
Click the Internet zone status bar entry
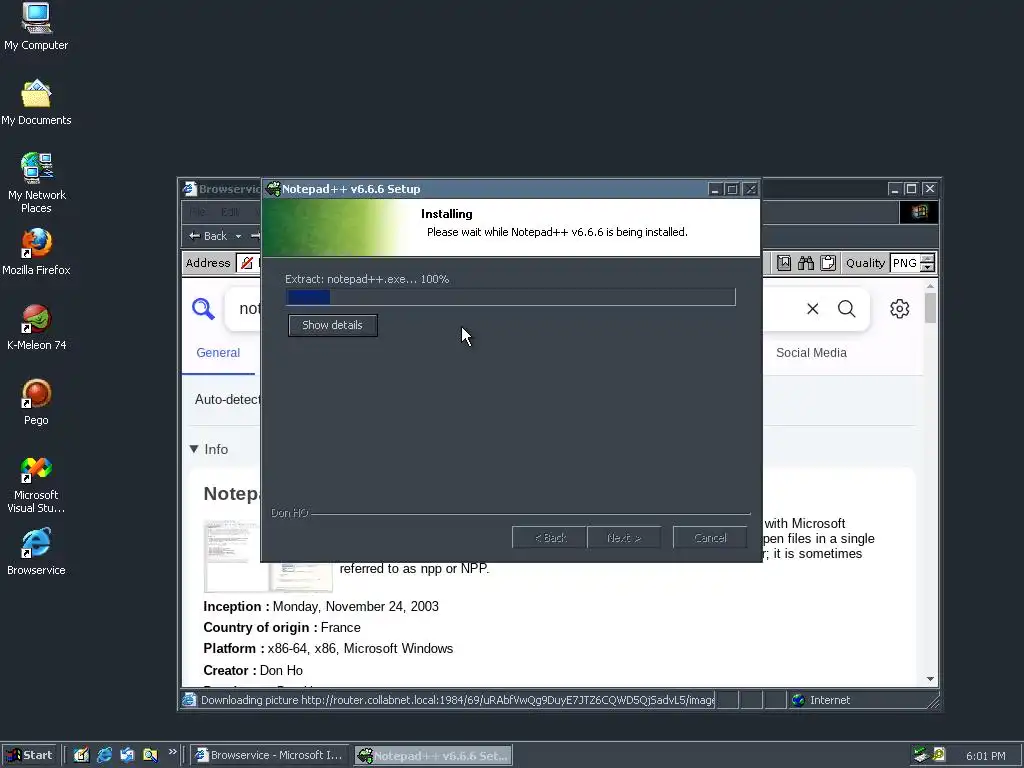pos(821,700)
